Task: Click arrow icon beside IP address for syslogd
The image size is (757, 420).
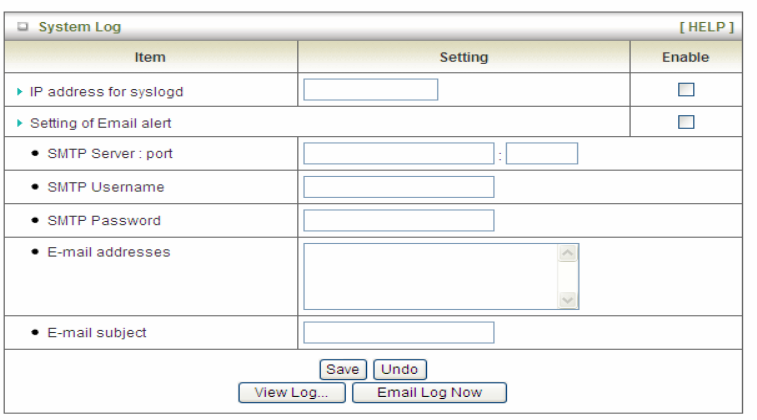Action: coord(22,92)
